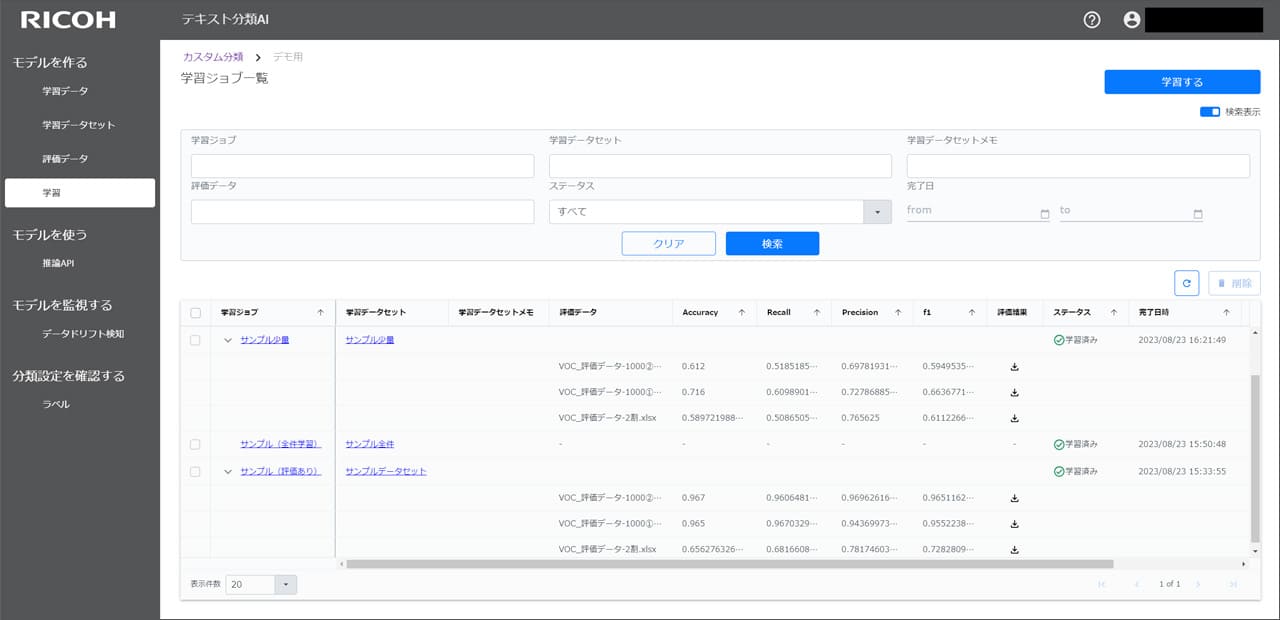Sort by Accuracy column arrow
Image resolution: width=1280 pixels, height=620 pixels.
(x=741, y=313)
